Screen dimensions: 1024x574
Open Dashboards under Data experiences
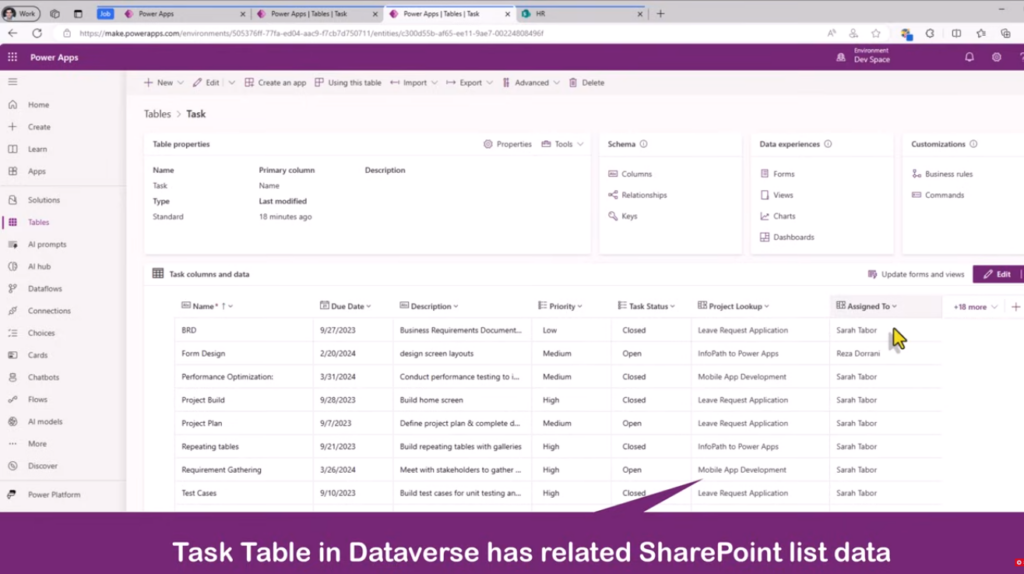pos(787,237)
